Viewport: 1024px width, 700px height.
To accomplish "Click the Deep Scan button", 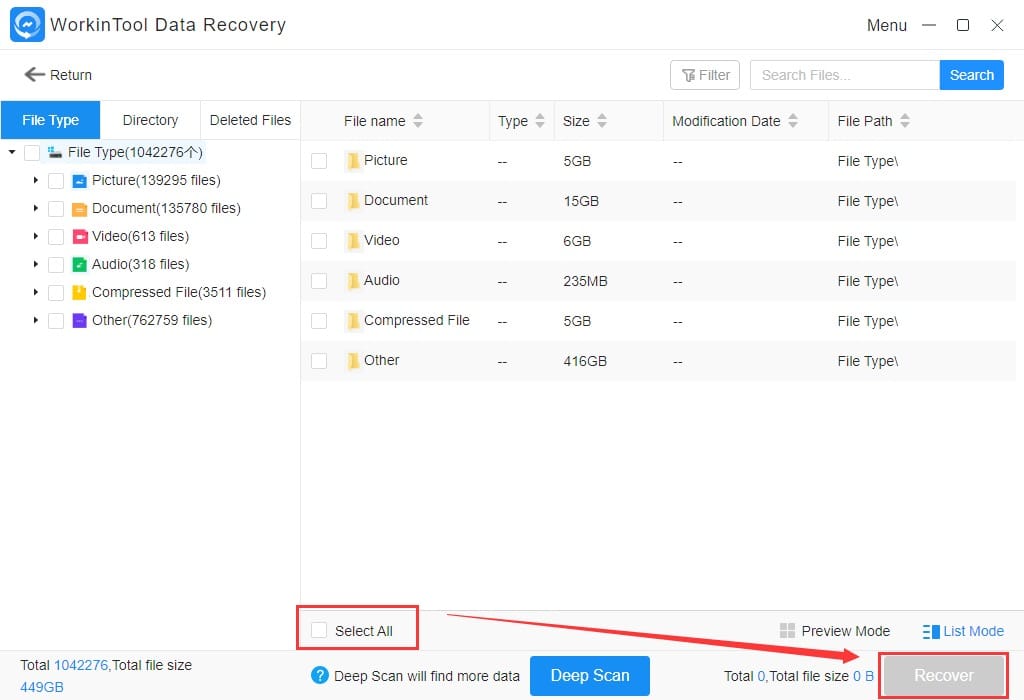I will [x=589, y=676].
